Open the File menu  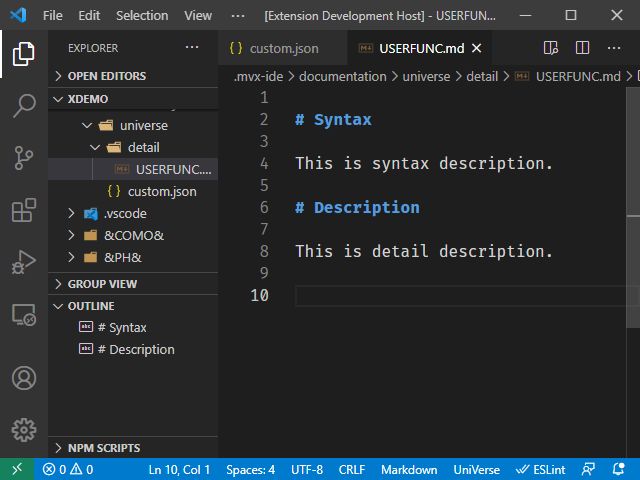tap(53, 16)
